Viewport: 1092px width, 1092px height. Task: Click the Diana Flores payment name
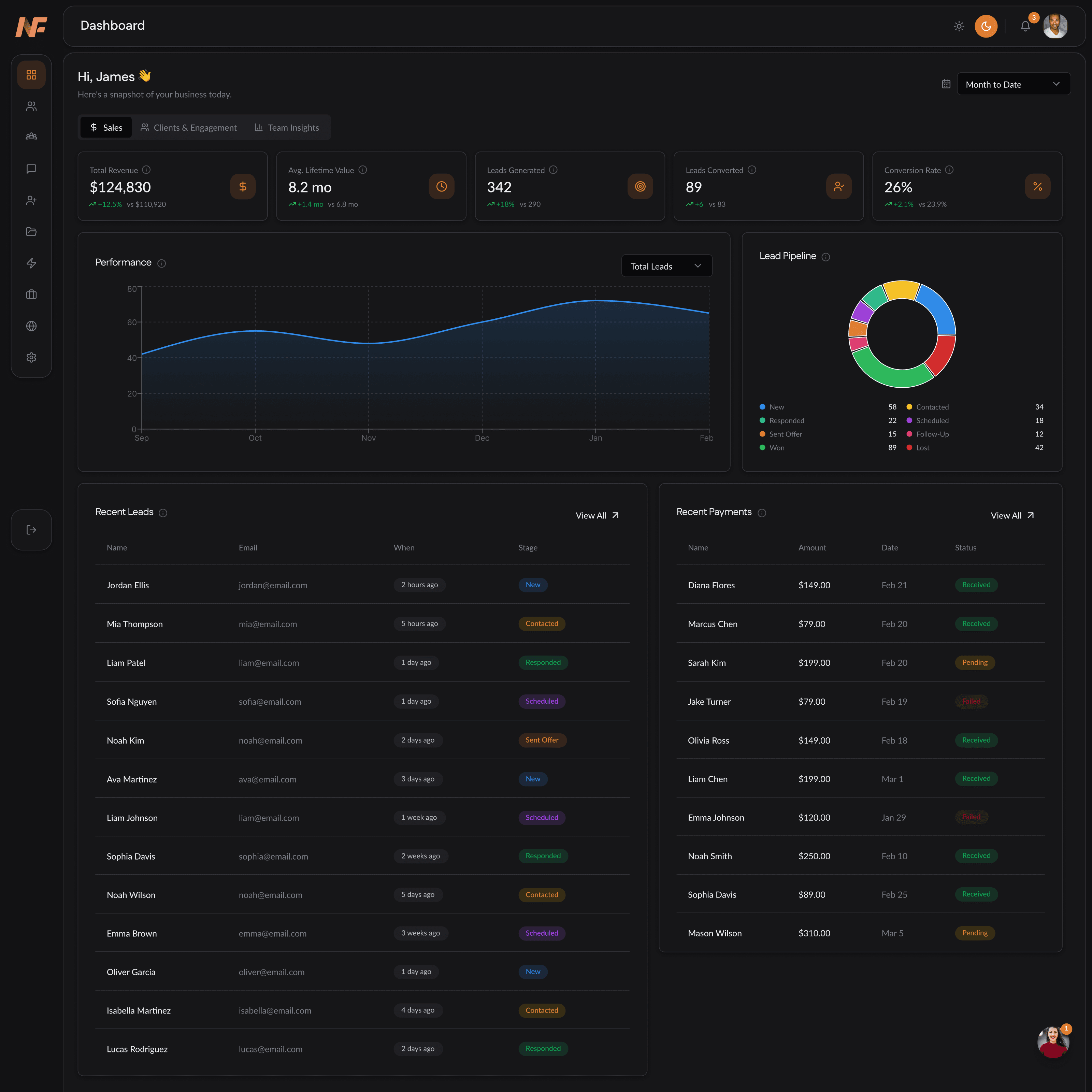point(711,585)
